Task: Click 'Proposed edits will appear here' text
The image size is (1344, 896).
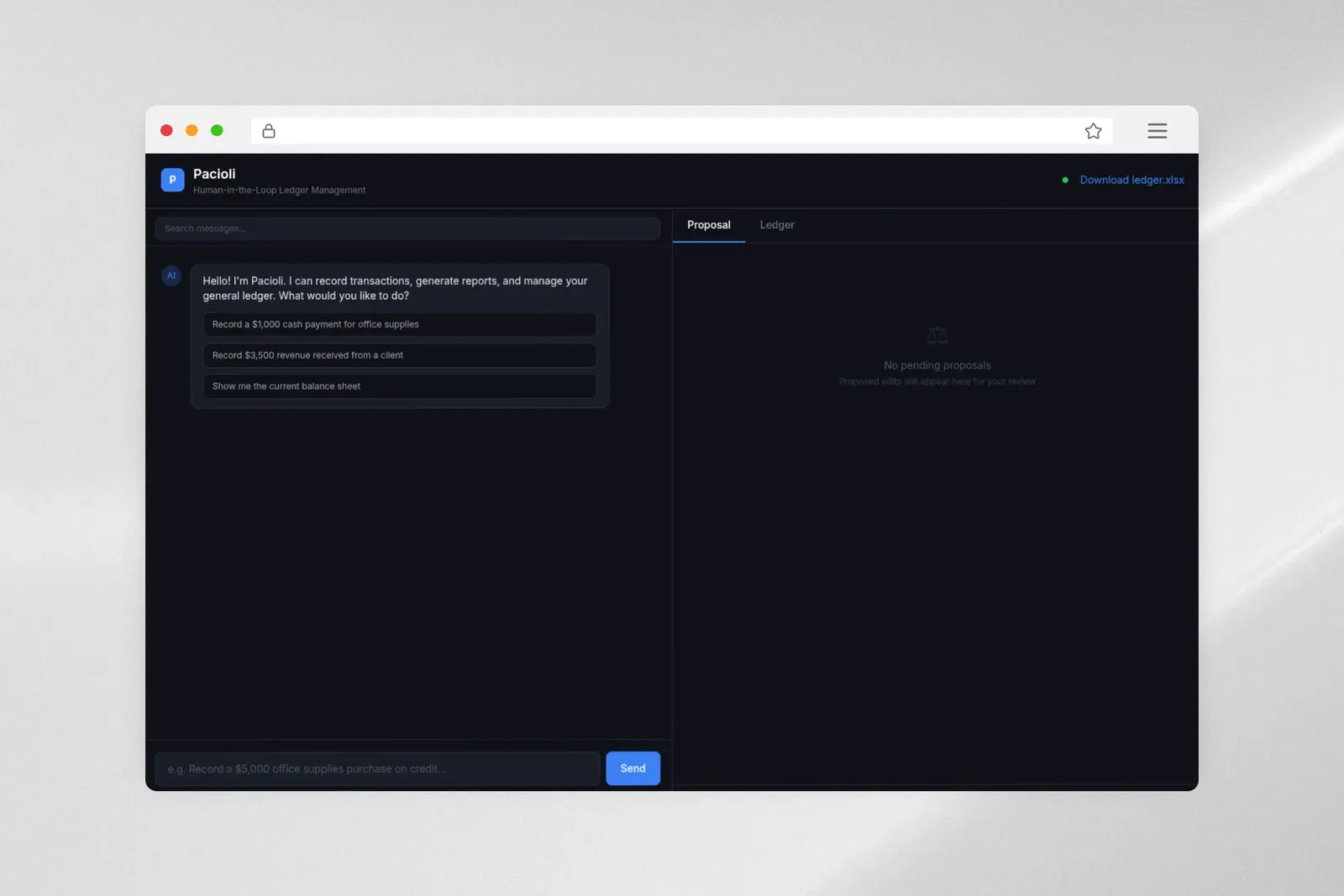Action: [937, 381]
